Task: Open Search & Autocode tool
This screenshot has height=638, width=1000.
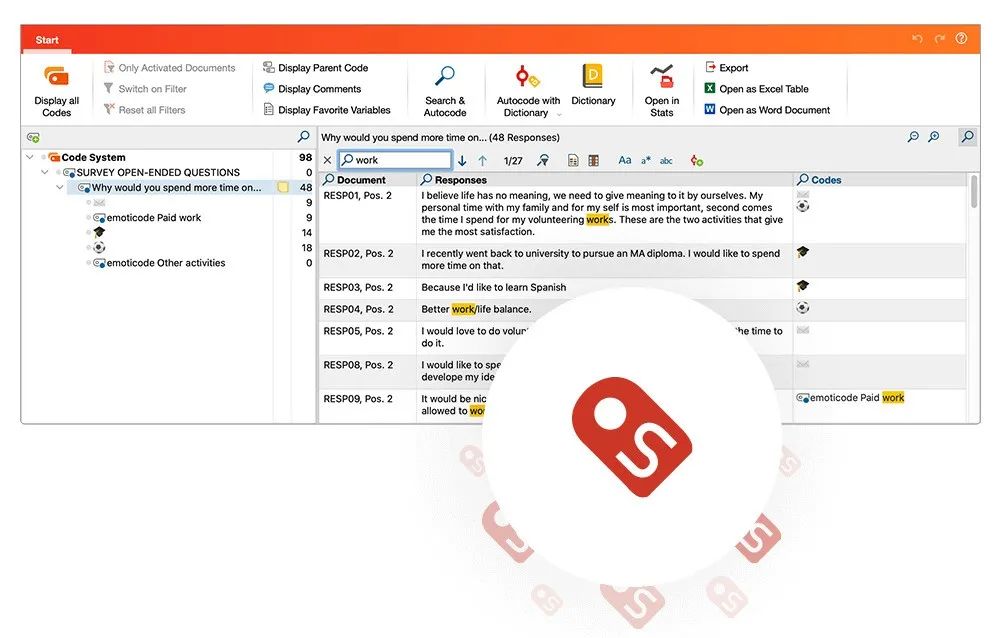Action: pos(445,90)
